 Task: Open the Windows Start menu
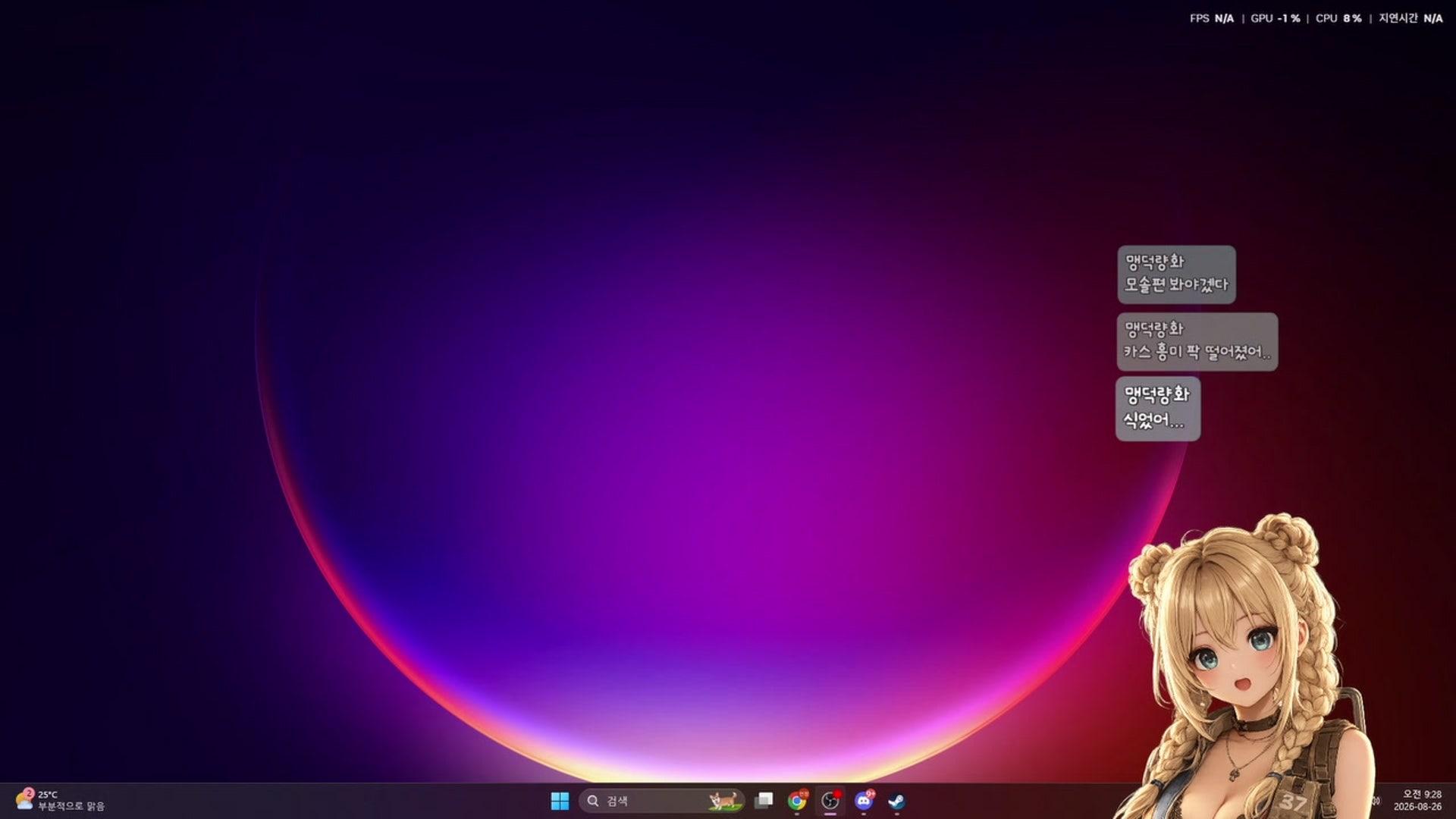(x=560, y=801)
